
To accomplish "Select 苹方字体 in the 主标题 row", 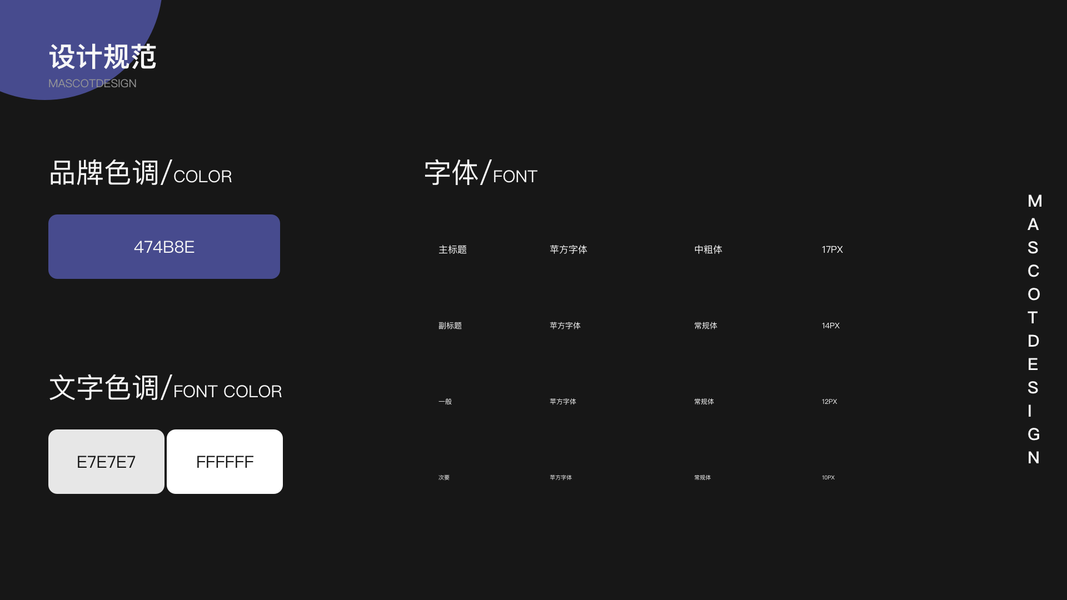I will [x=568, y=250].
